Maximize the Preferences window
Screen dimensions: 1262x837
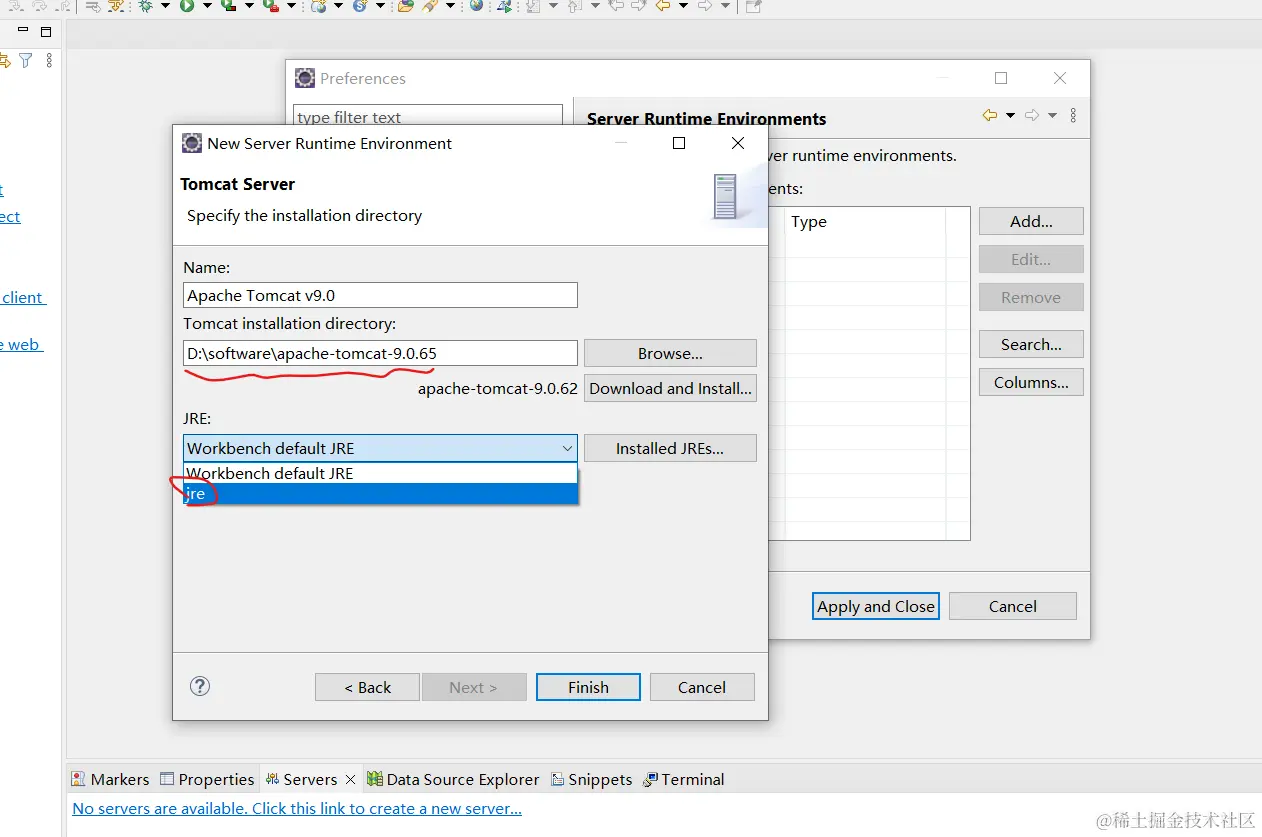[x=1001, y=78]
